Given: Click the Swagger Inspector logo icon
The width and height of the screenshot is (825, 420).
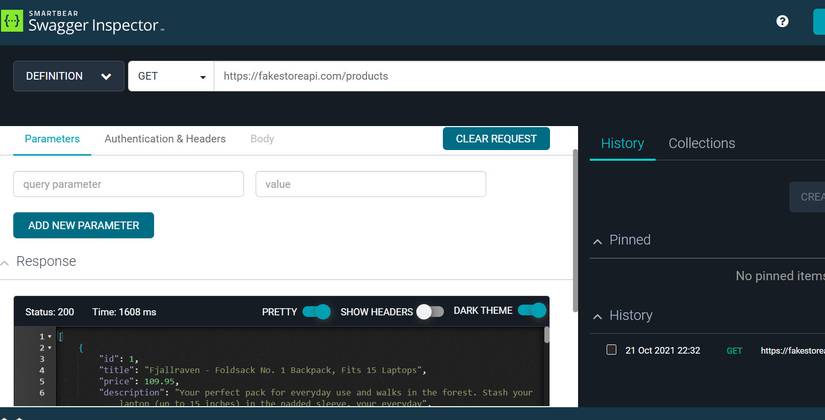Looking at the screenshot, I should 12,21.
